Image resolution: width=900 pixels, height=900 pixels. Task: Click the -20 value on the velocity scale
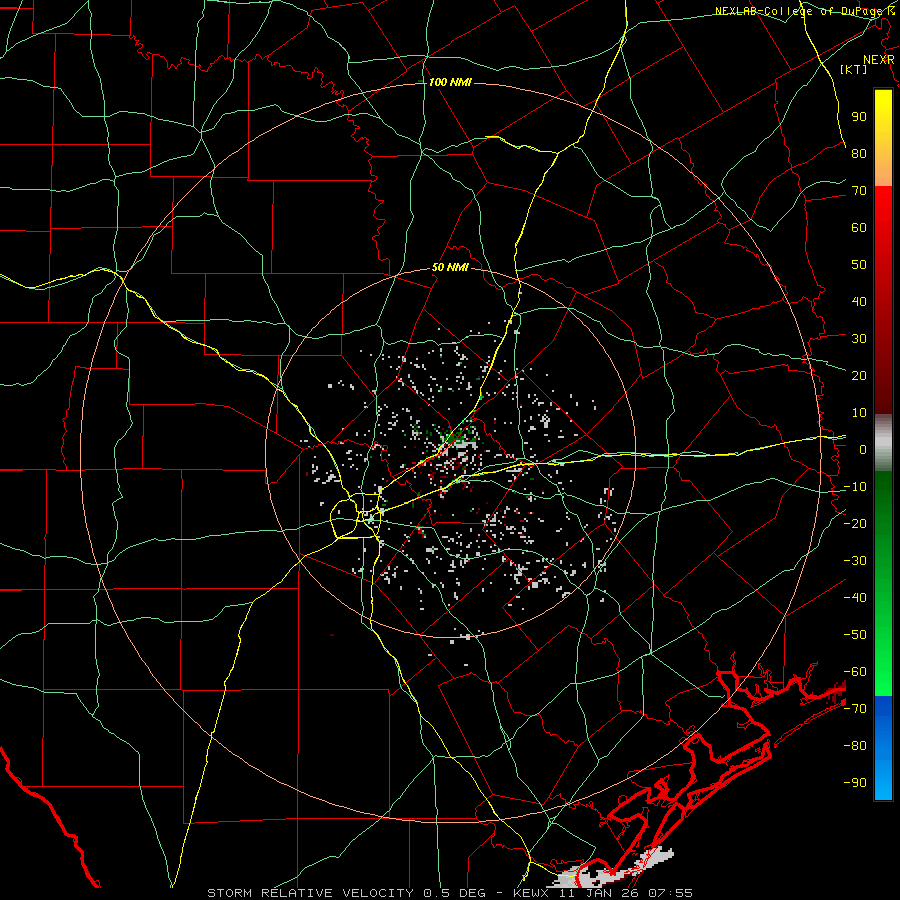click(x=855, y=523)
